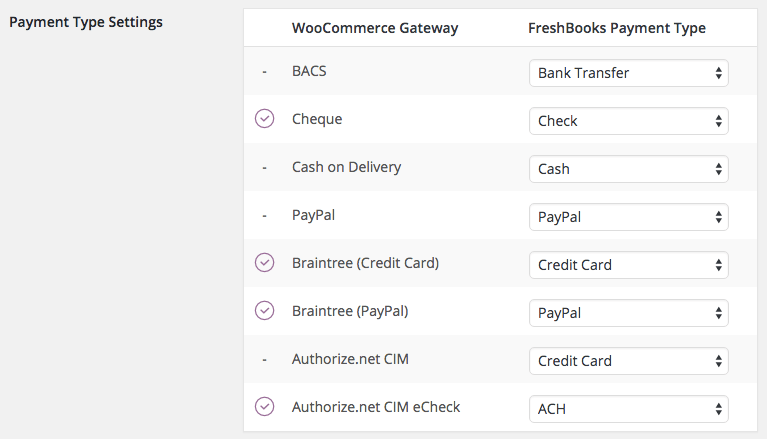
Task: Click the dash indicator beside Authorize.net CIM
Action: (265, 360)
